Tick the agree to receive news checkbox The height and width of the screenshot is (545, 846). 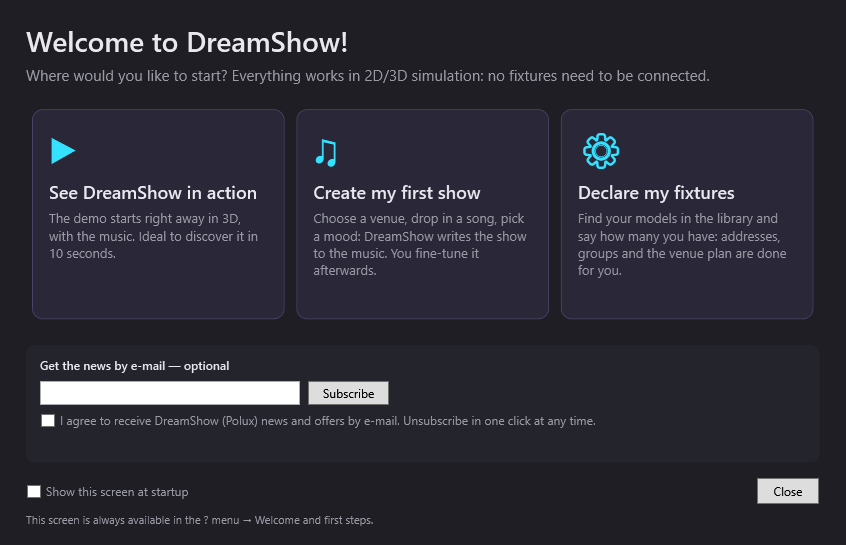[x=48, y=420]
